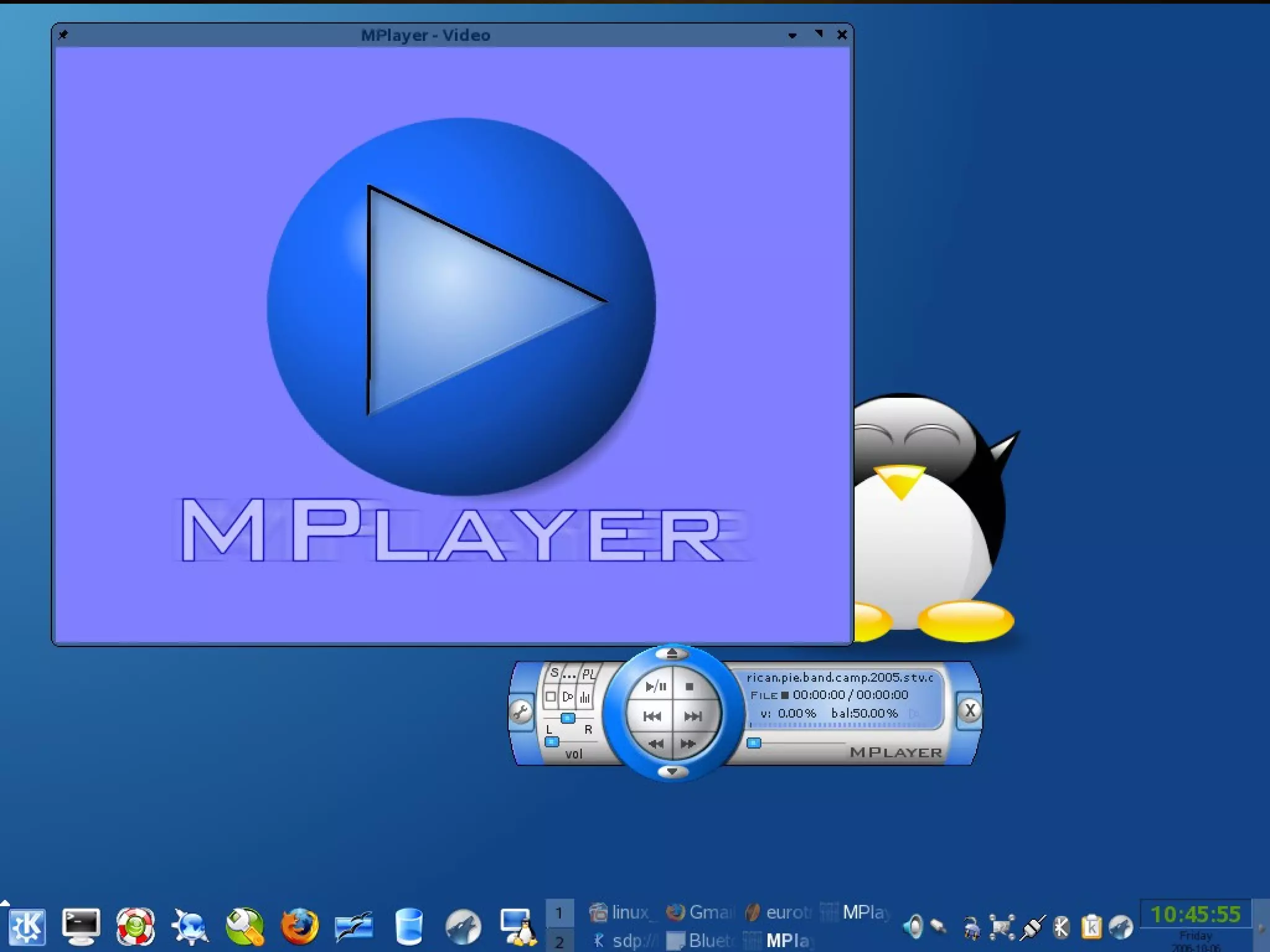Close MPlayer with the round X button
Viewport: 1270px width, 952px height.
click(970, 710)
